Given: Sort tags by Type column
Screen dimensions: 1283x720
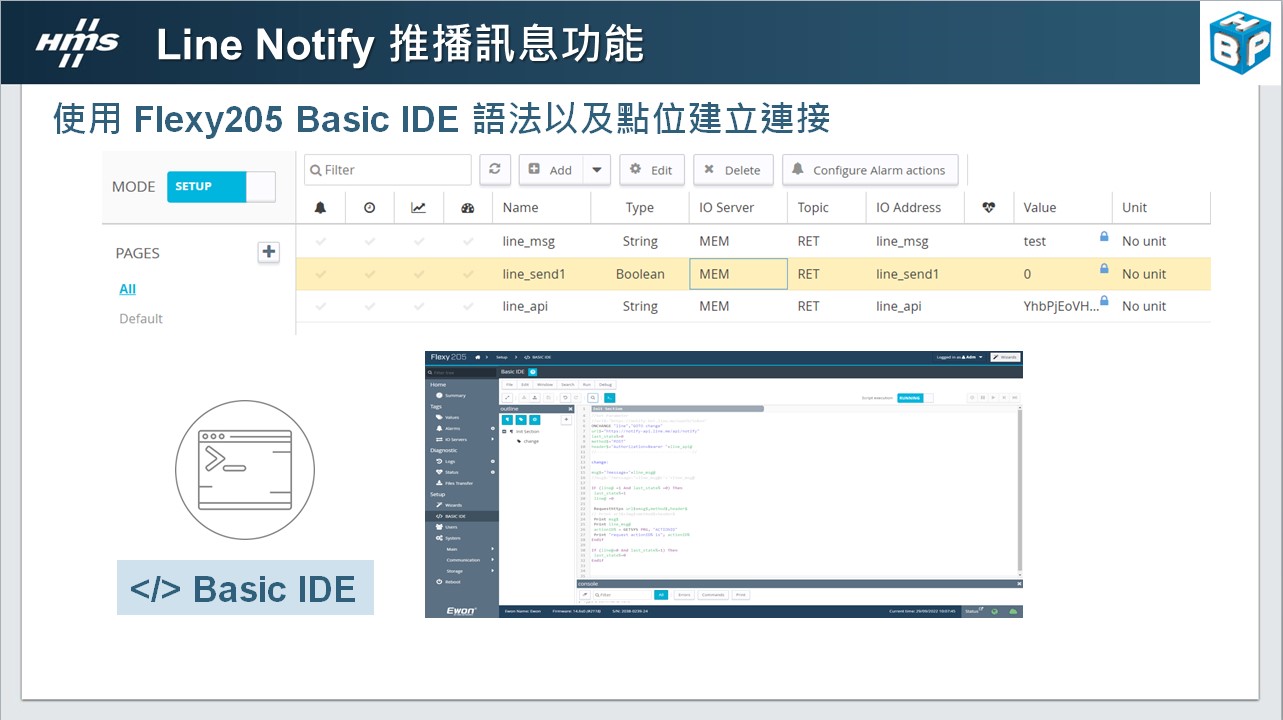Looking at the screenshot, I should tap(639, 208).
